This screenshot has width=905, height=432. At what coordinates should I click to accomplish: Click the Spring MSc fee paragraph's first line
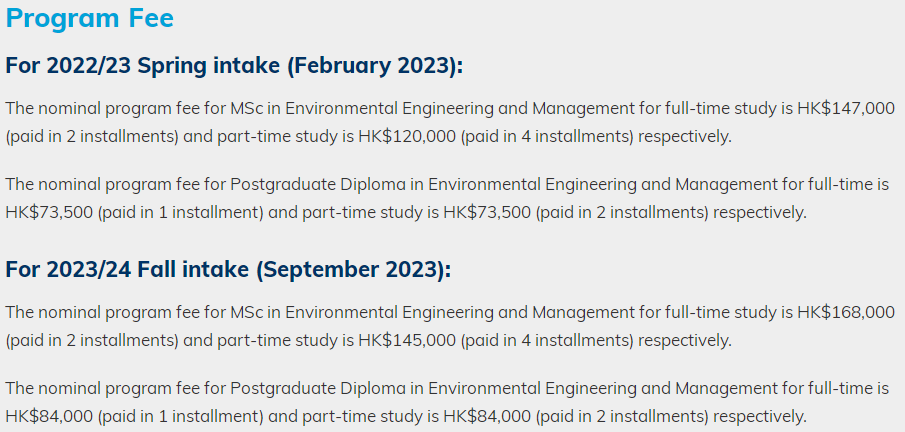point(450,108)
